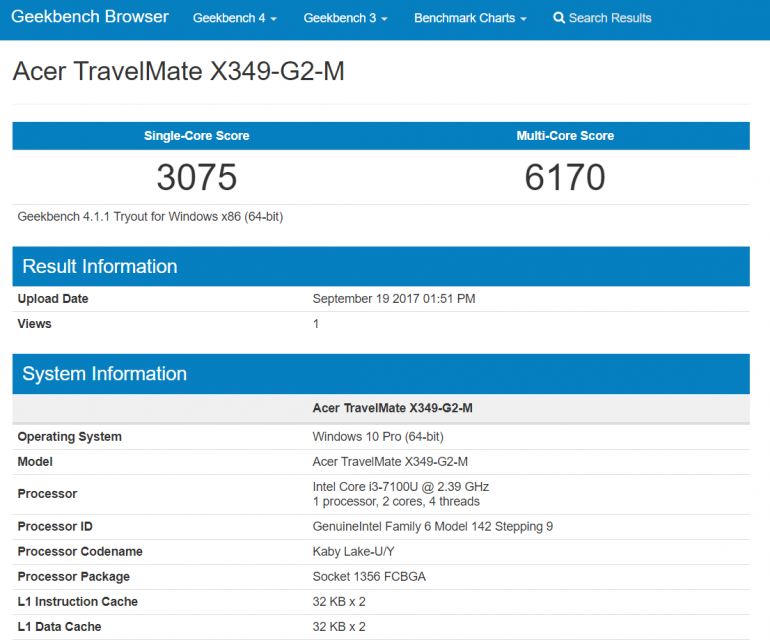Expand the Geekbench 3 dropdown menu
The image size is (770, 640).
click(x=345, y=18)
